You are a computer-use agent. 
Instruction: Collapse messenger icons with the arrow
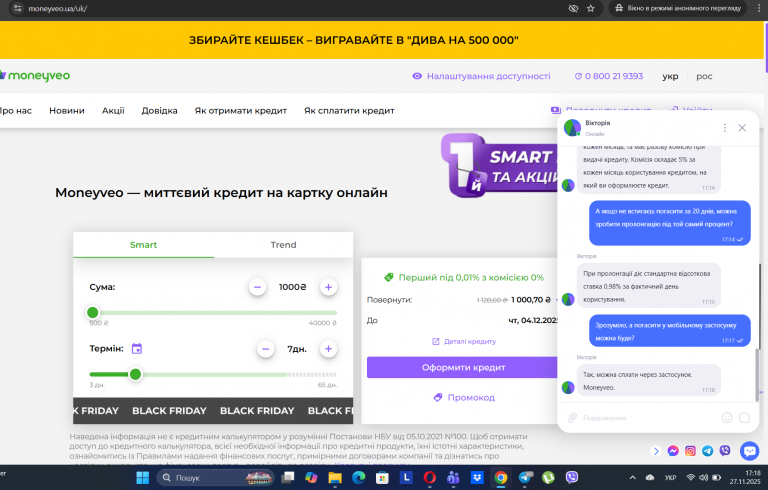click(x=656, y=451)
